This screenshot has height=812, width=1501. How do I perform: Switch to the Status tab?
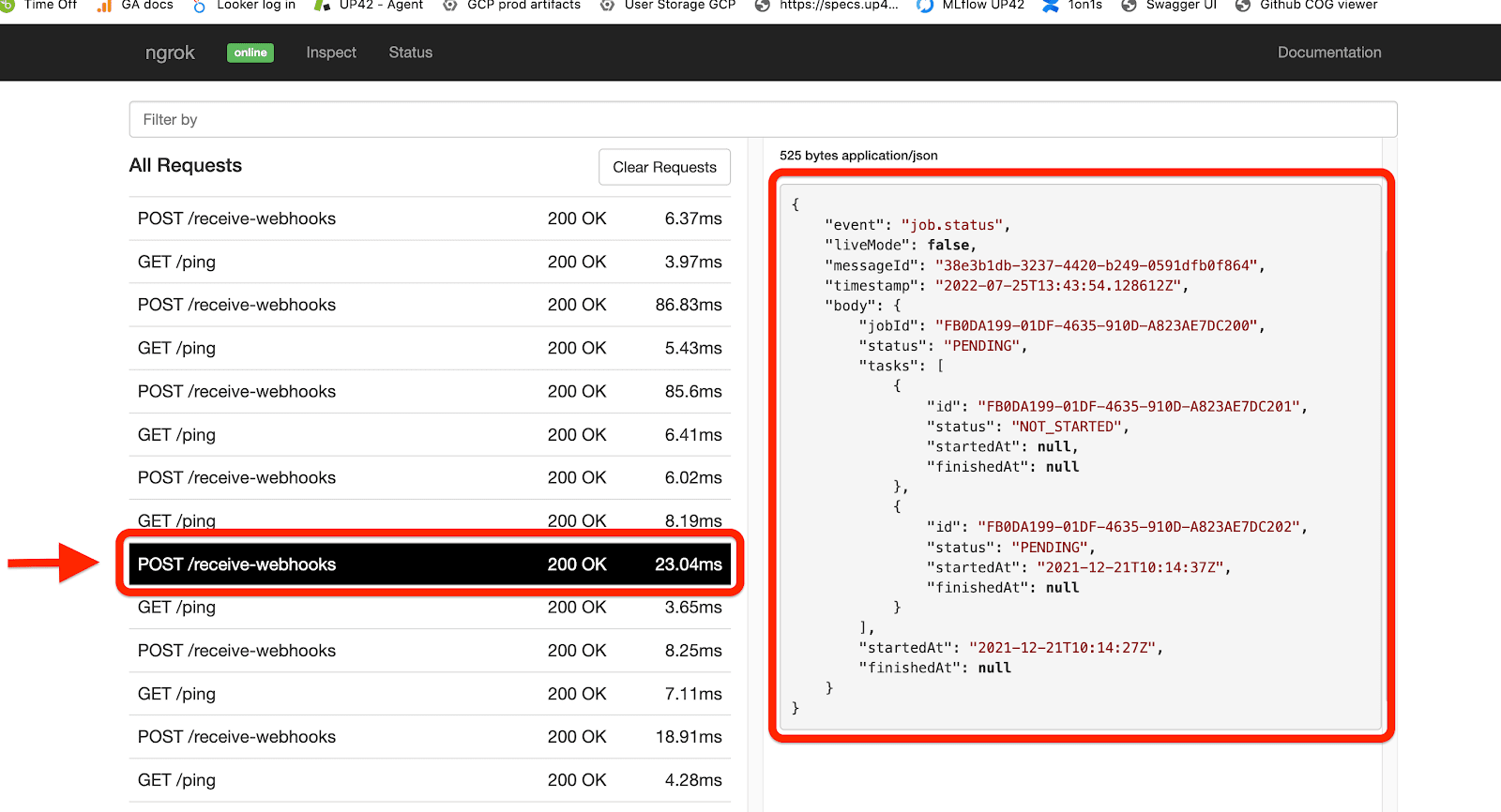(411, 53)
